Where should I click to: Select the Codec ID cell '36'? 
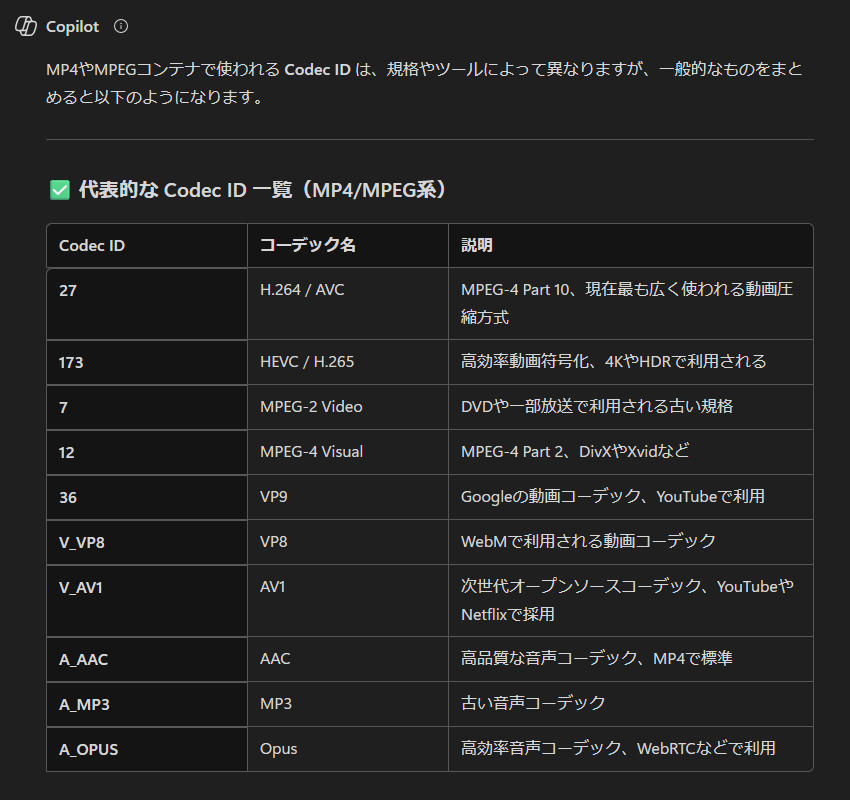click(147, 497)
